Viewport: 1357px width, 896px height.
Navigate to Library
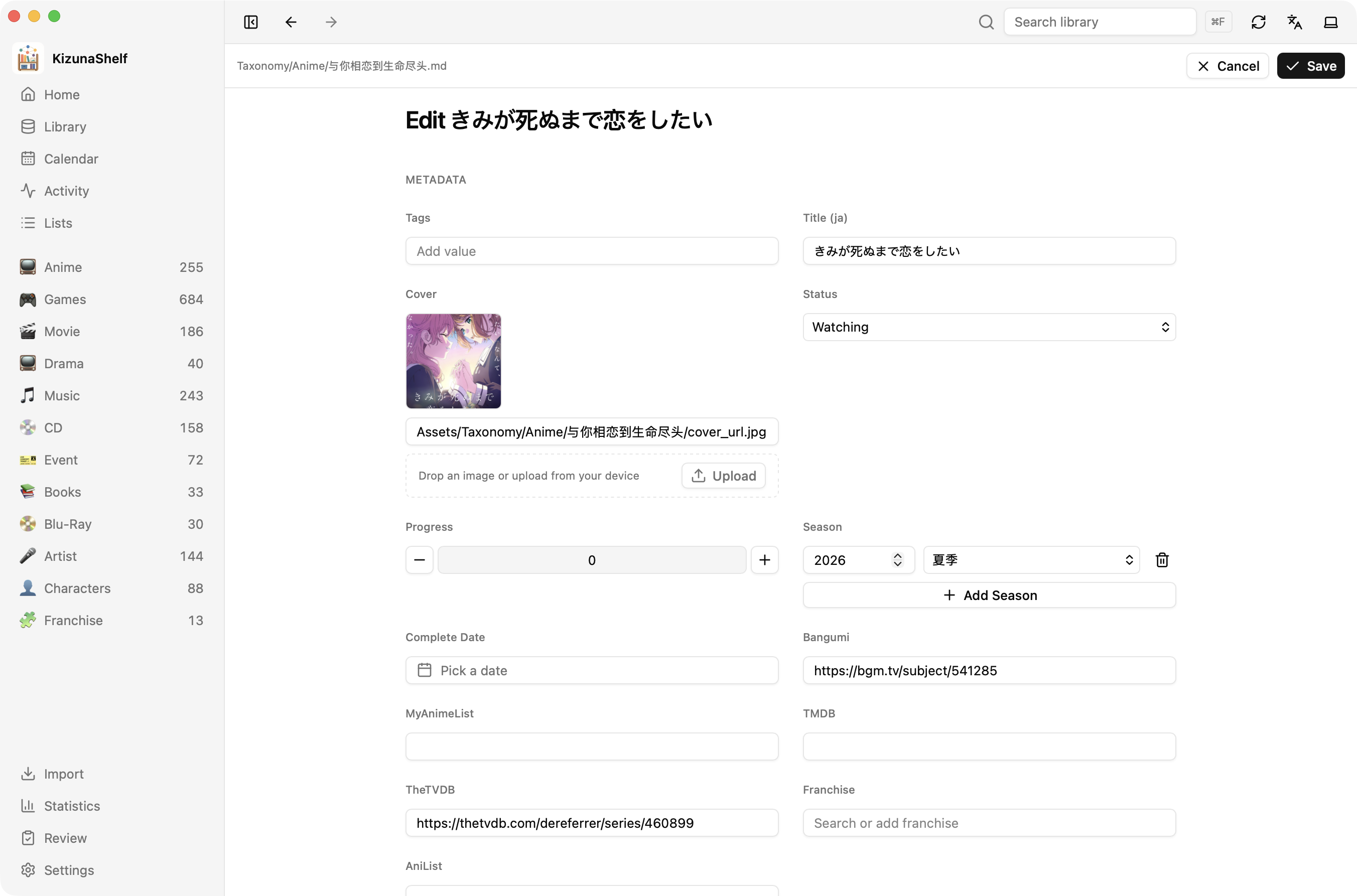(x=111, y=126)
